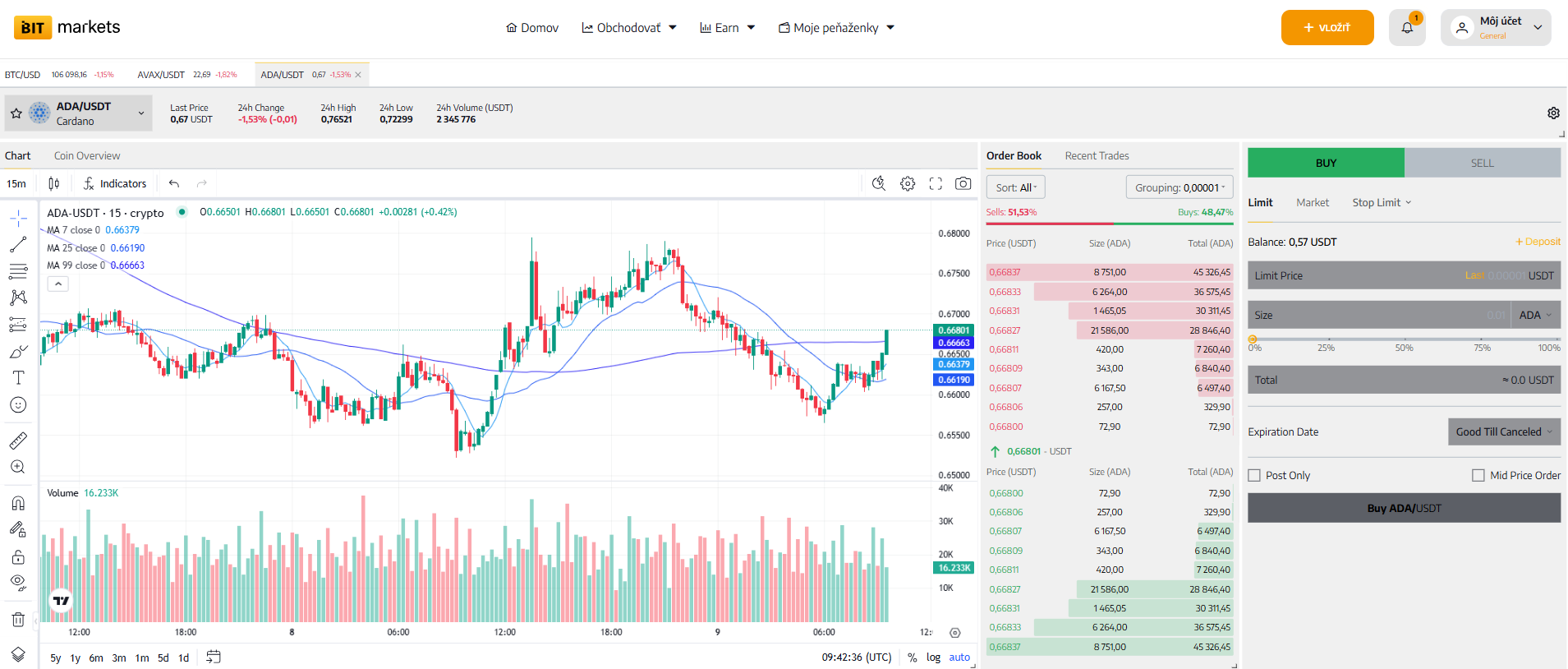Select the text annotation tool
This screenshot has height=669, width=1568.
[x=18, y=378]
